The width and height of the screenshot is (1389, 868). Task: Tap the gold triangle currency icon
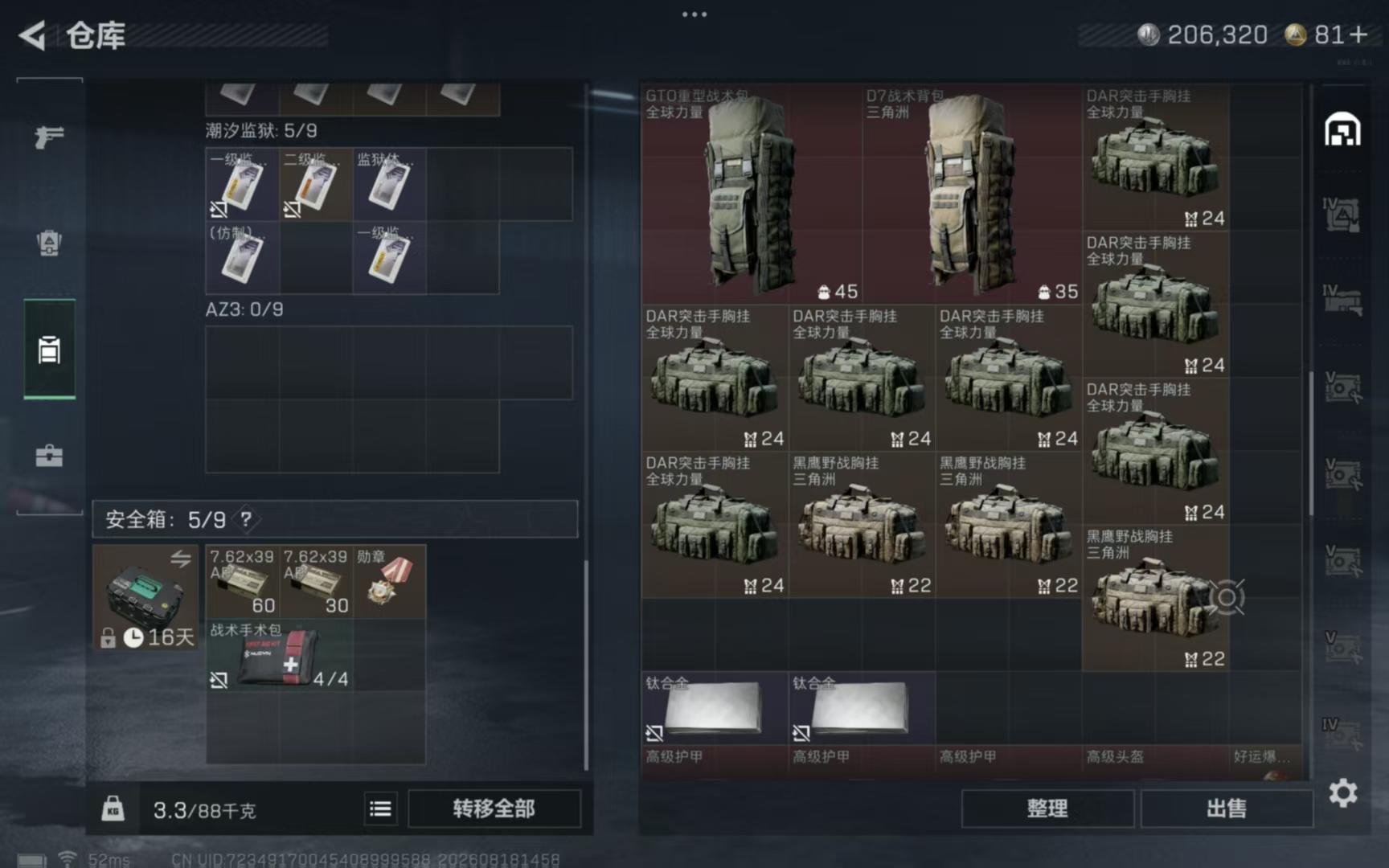point(1295,35)
